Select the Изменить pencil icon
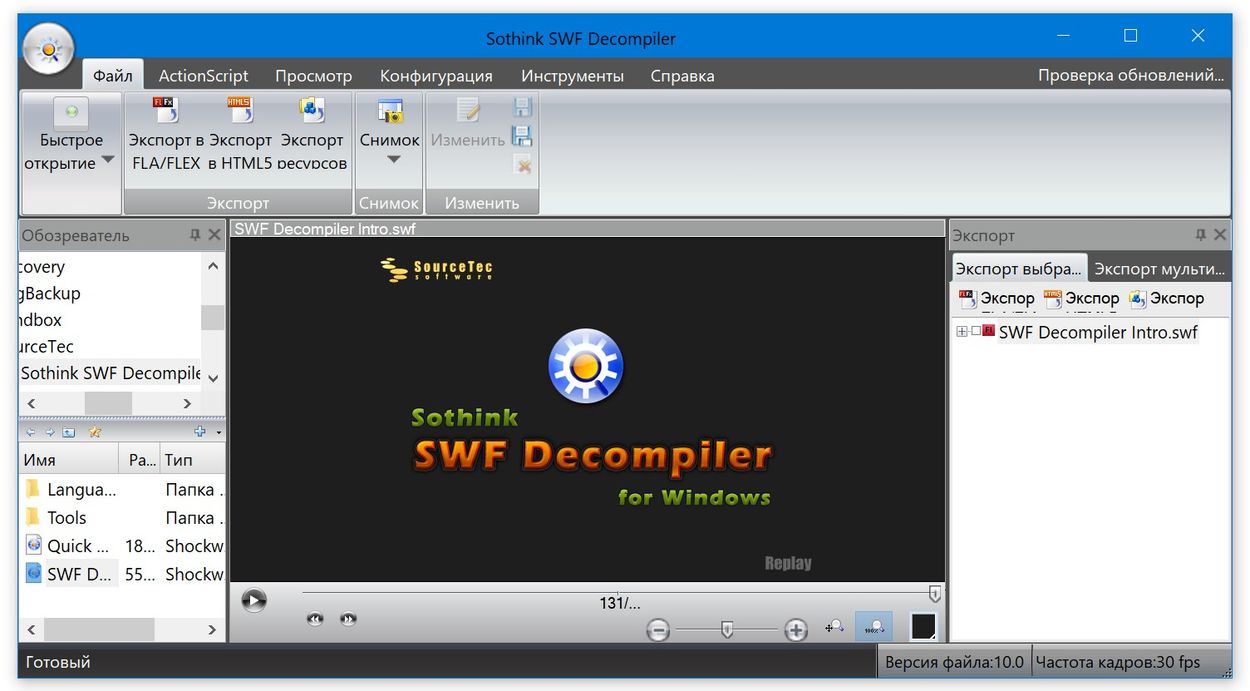Screen dimensions: 1250x691 [466, 111]
